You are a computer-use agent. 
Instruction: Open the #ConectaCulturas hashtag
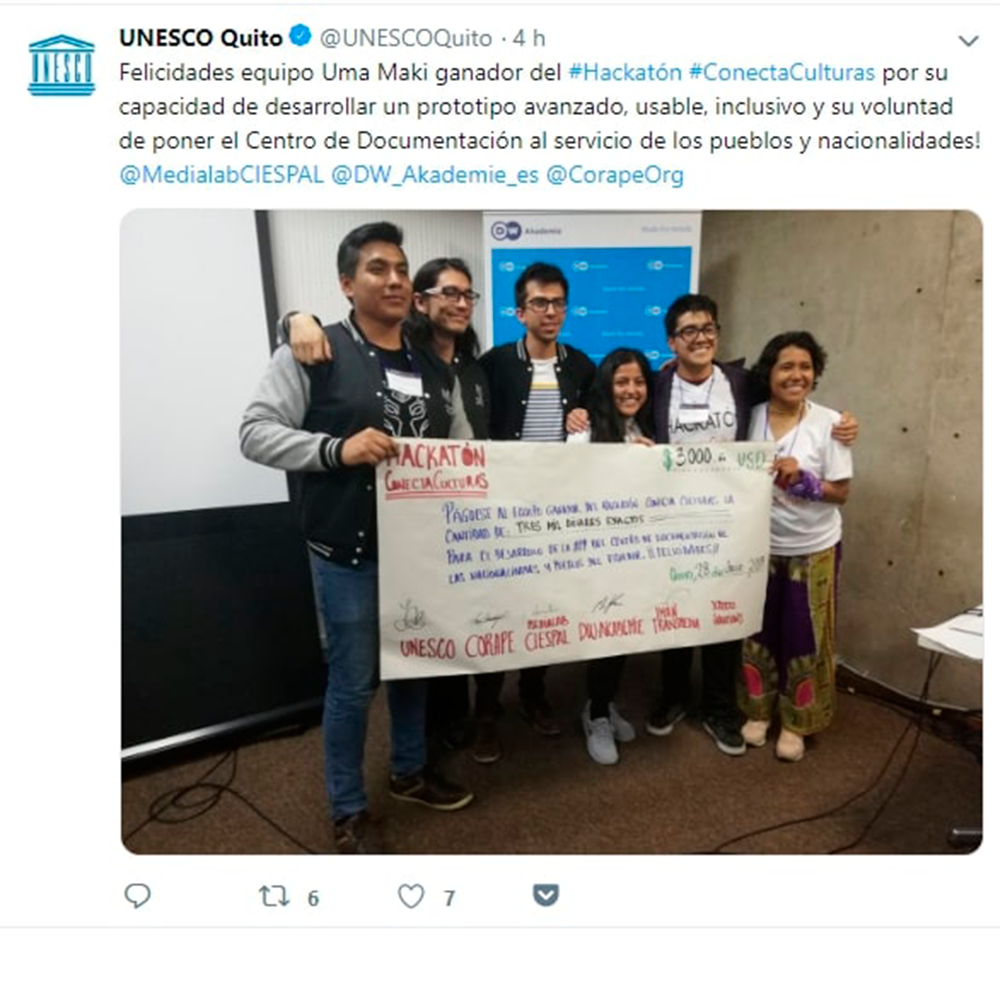tap(782, 73)
